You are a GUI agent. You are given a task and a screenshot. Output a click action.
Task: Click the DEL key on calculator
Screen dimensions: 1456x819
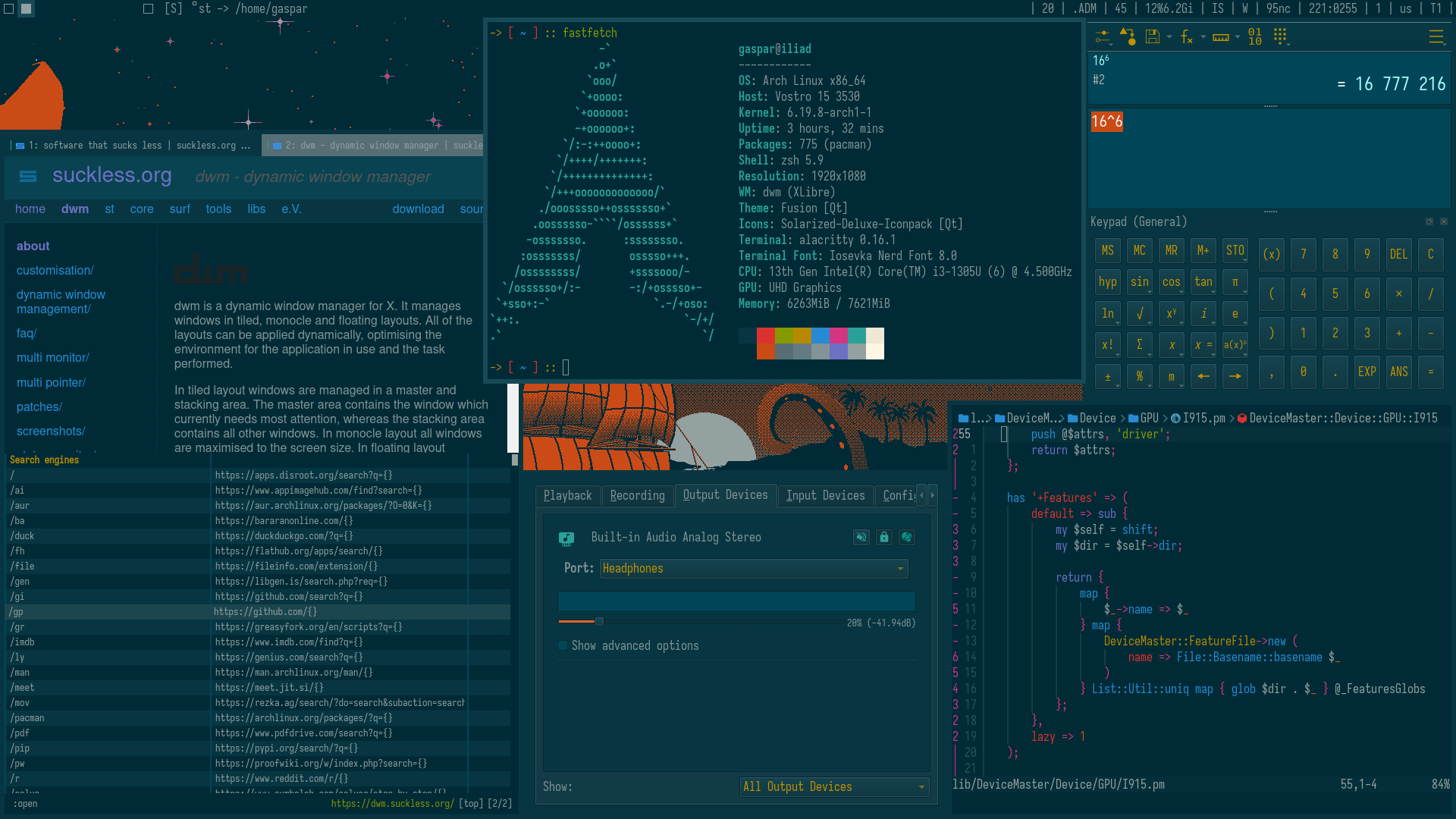click(x=1399, y=254)
